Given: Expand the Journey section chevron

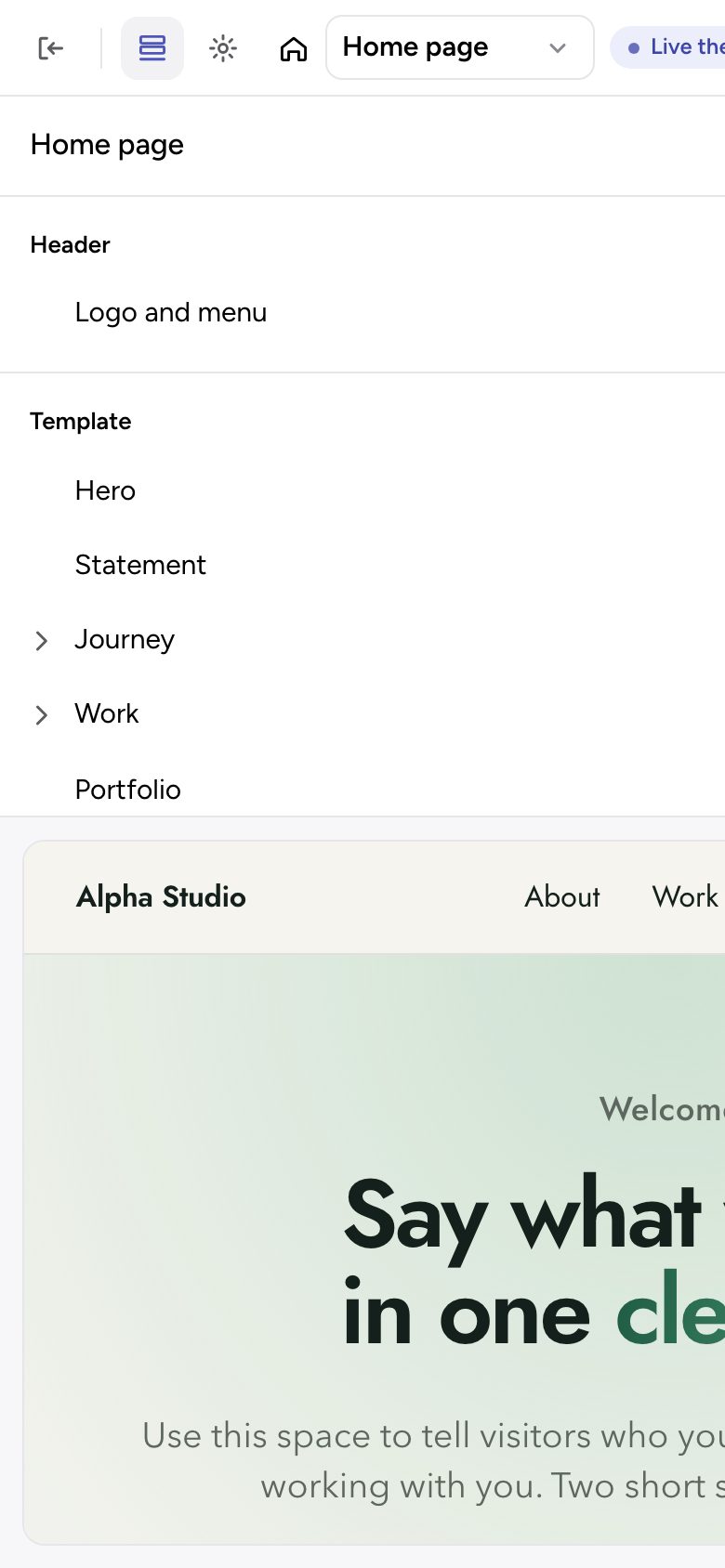Looking at the screenshot, I should [41, 640].
